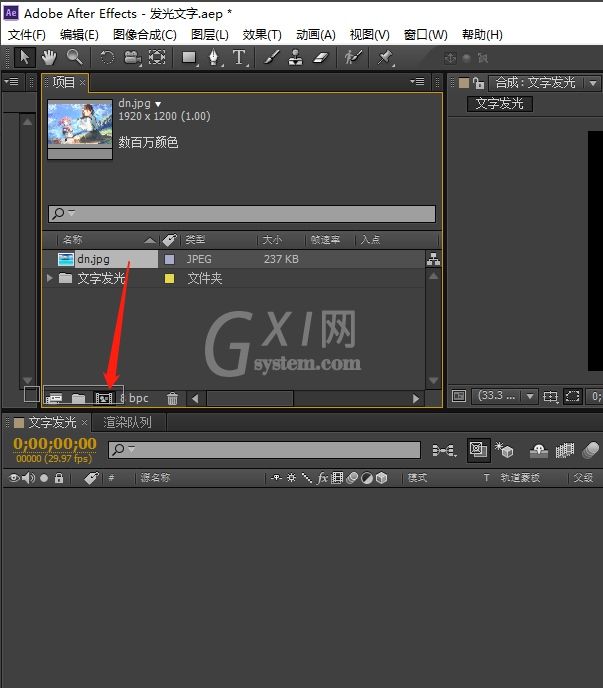Select the Hand tool
The image size is (603, 688).
point(49,57)
